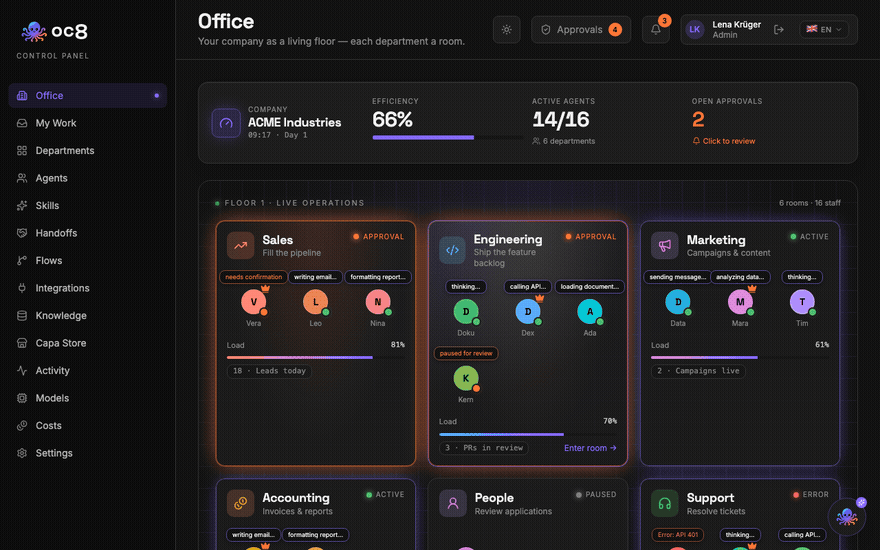This screenshot has height=550, width=880.
Task: Click the Models chip icon
Action: coord(22,398)
